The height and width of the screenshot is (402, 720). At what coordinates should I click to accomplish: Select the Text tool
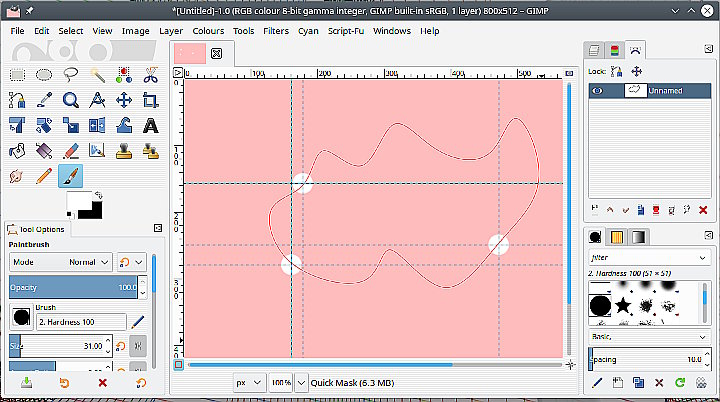pos(151,125)
